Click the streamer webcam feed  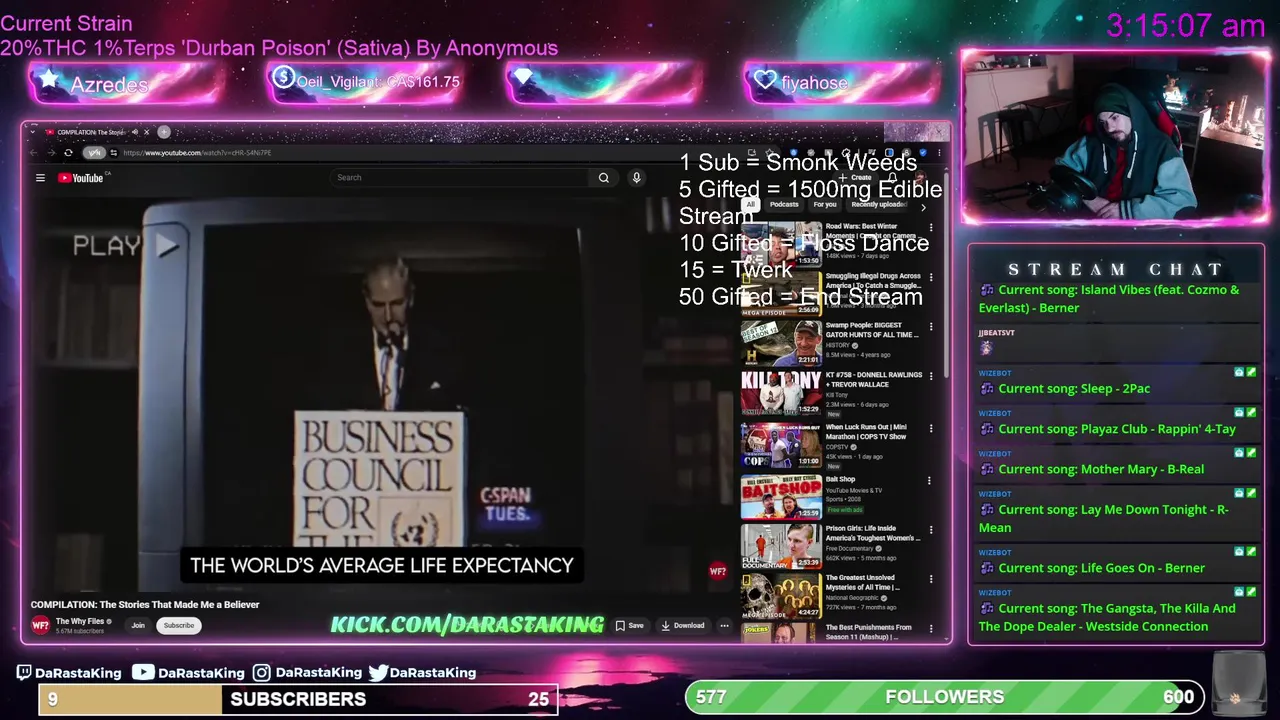(1114, 136)
